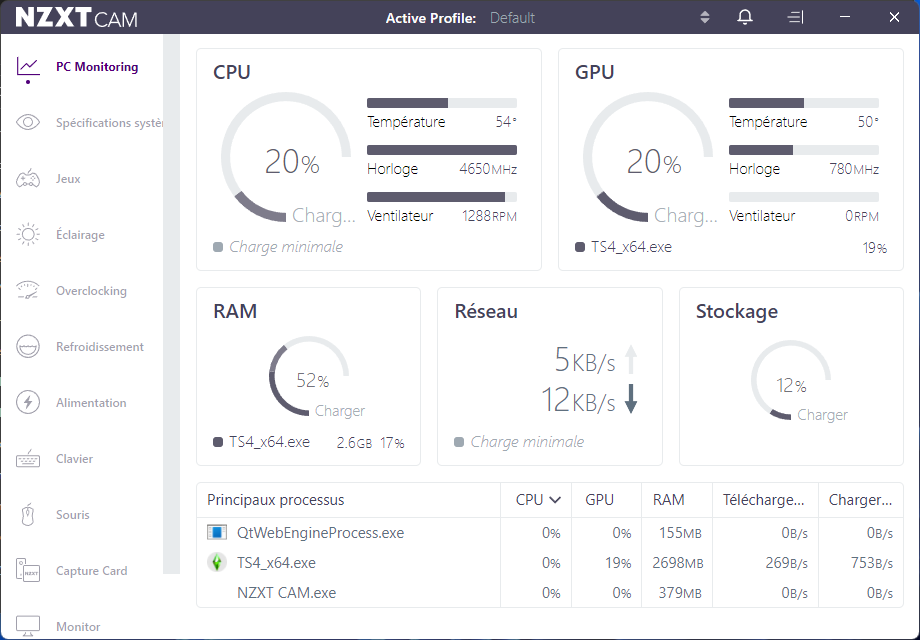Viewport: 920px width, 640px height.
Task: Open the Monitor menu item
Action: coord(78,627)
